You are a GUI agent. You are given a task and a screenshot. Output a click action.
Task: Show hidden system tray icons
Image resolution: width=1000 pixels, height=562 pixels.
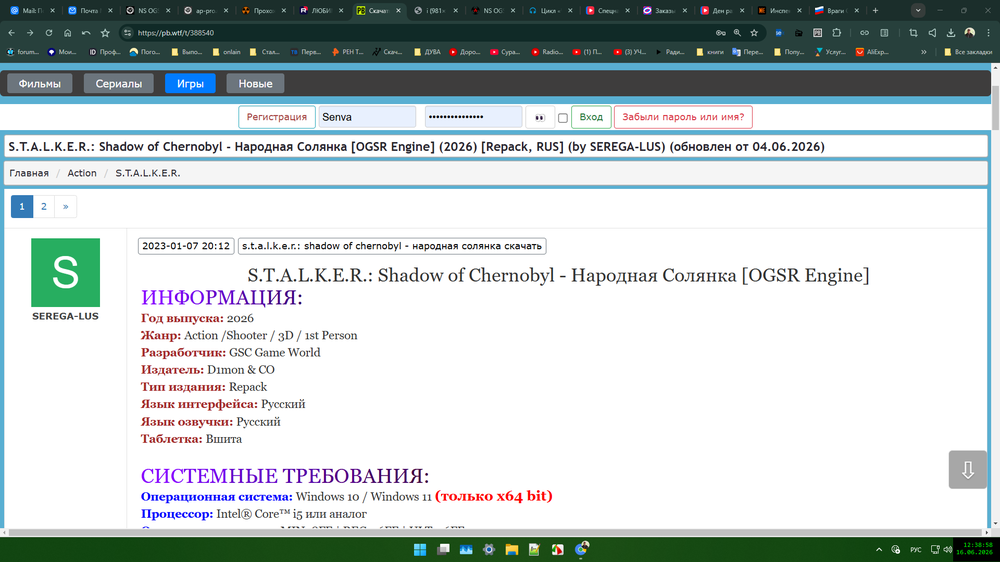click(879, 549)
